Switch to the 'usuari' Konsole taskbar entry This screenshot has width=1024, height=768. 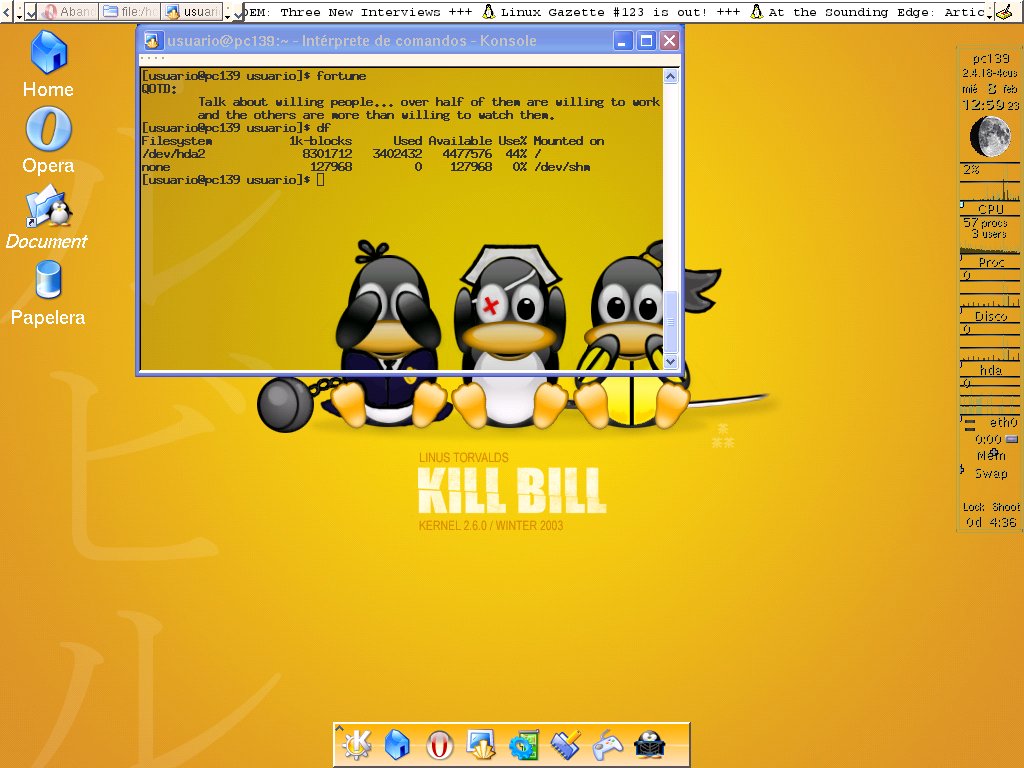point(192,11)
